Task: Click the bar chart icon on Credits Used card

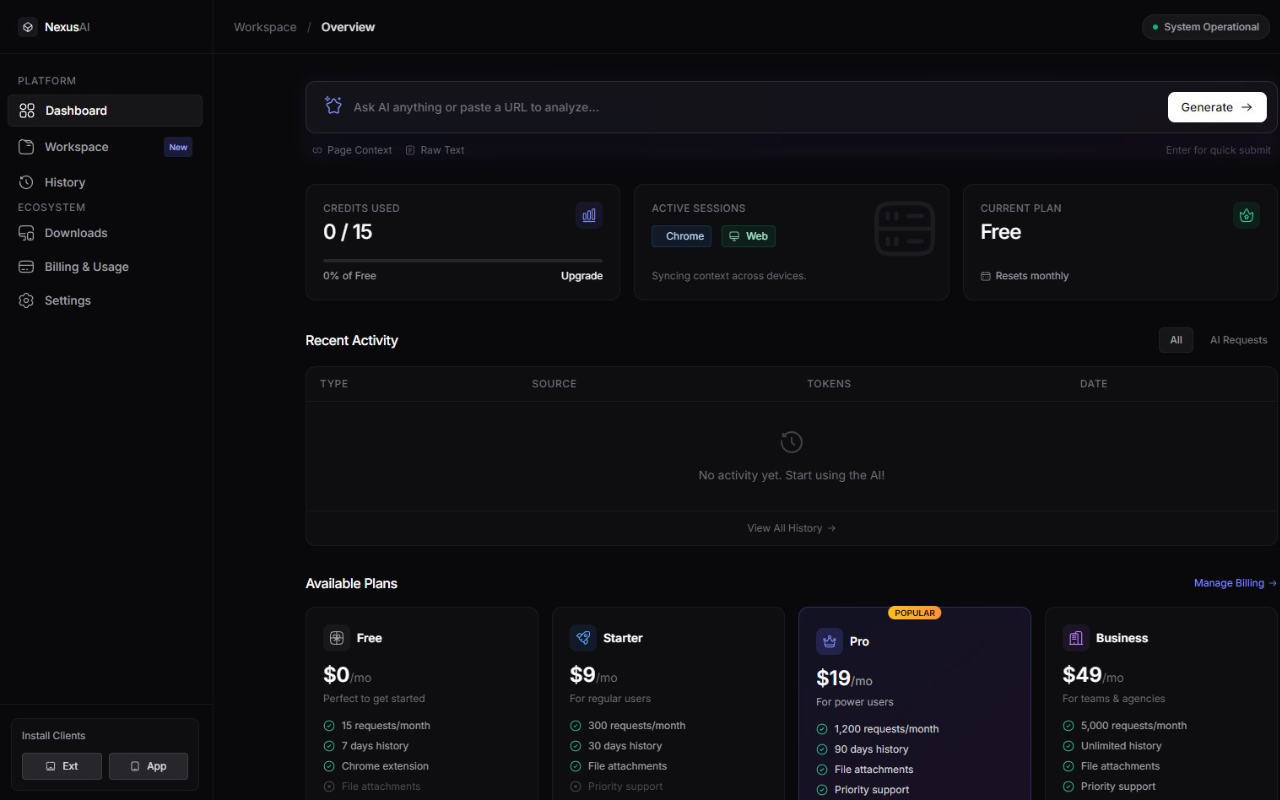Action: (588, 215)
